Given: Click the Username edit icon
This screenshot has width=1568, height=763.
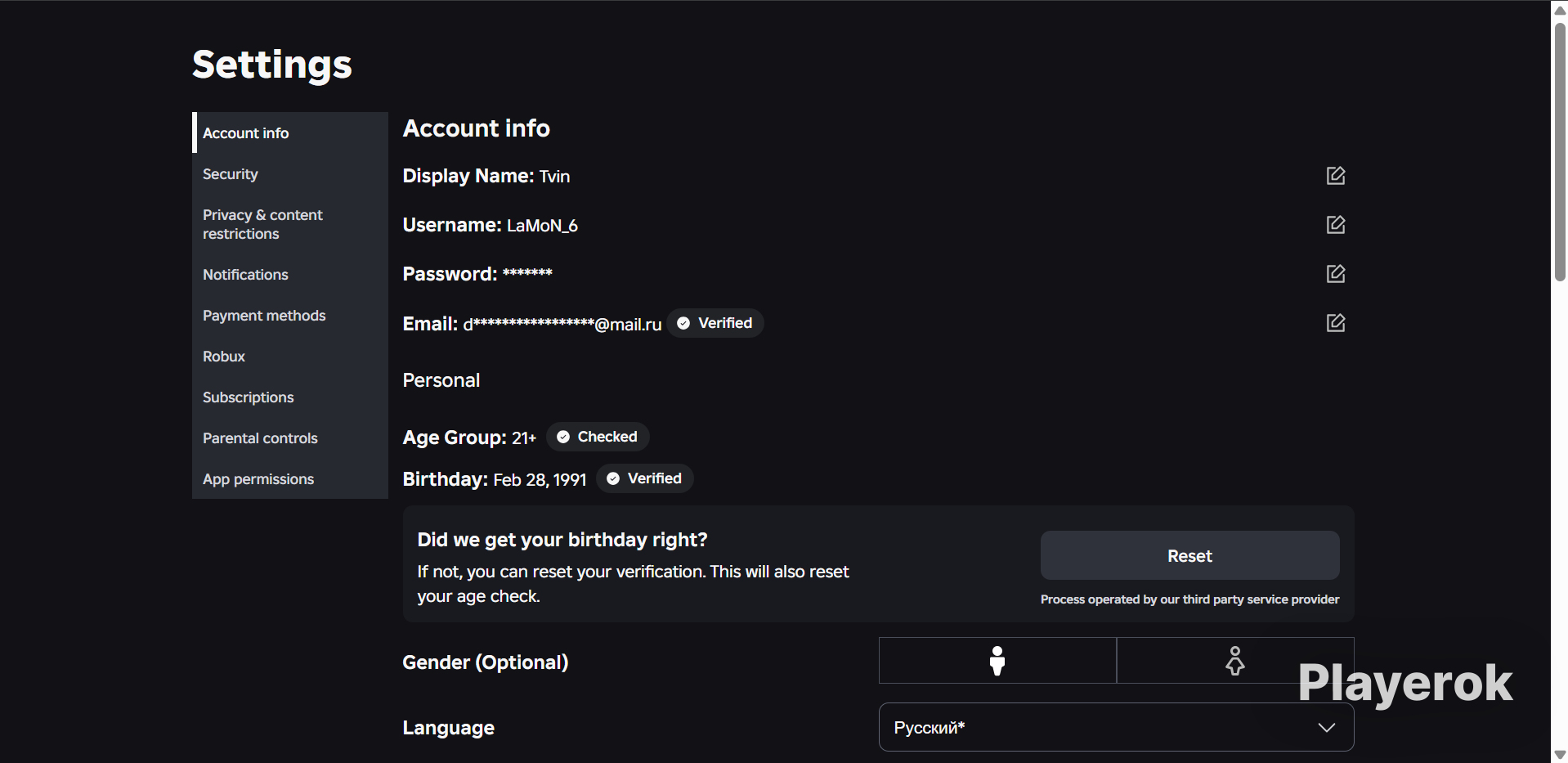Looking at the screenshot, I should coord(1336,225).
